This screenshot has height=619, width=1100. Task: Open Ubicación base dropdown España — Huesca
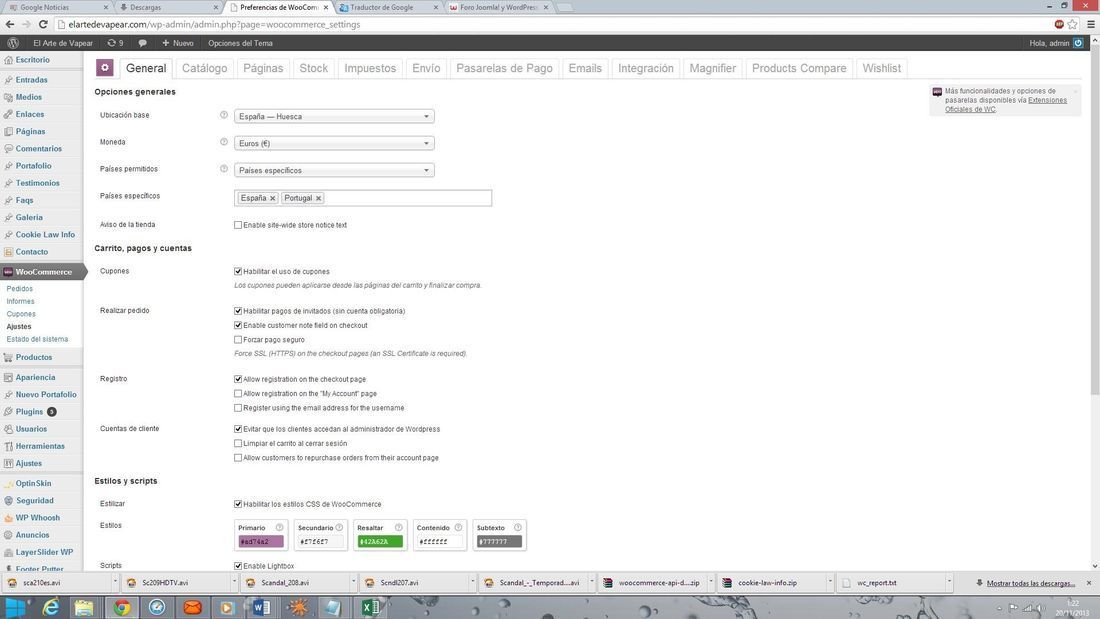[x=334, y=117]
